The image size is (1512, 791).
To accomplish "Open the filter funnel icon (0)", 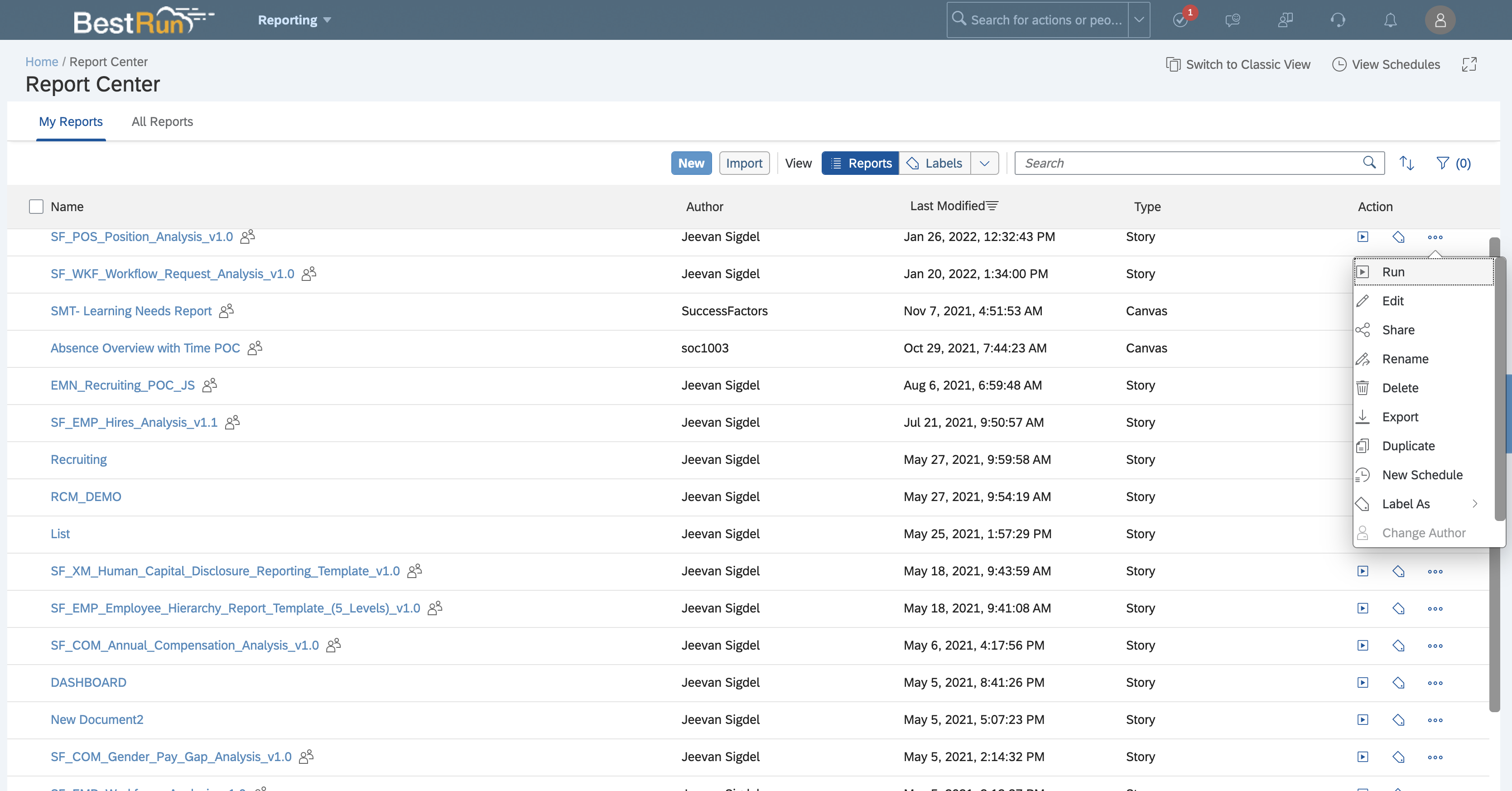I will pos(1453,163).
